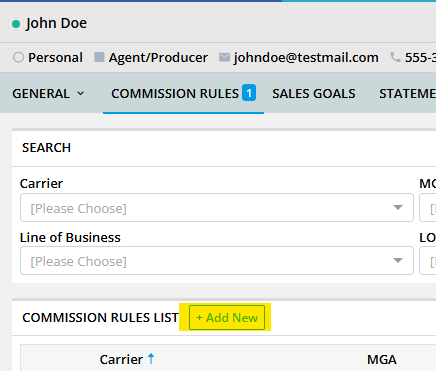The height and width of the screenshot is (371, 436).
Task: Open the Line of Business dropdown
Action: pyautogui.click(x=217, y=261)
